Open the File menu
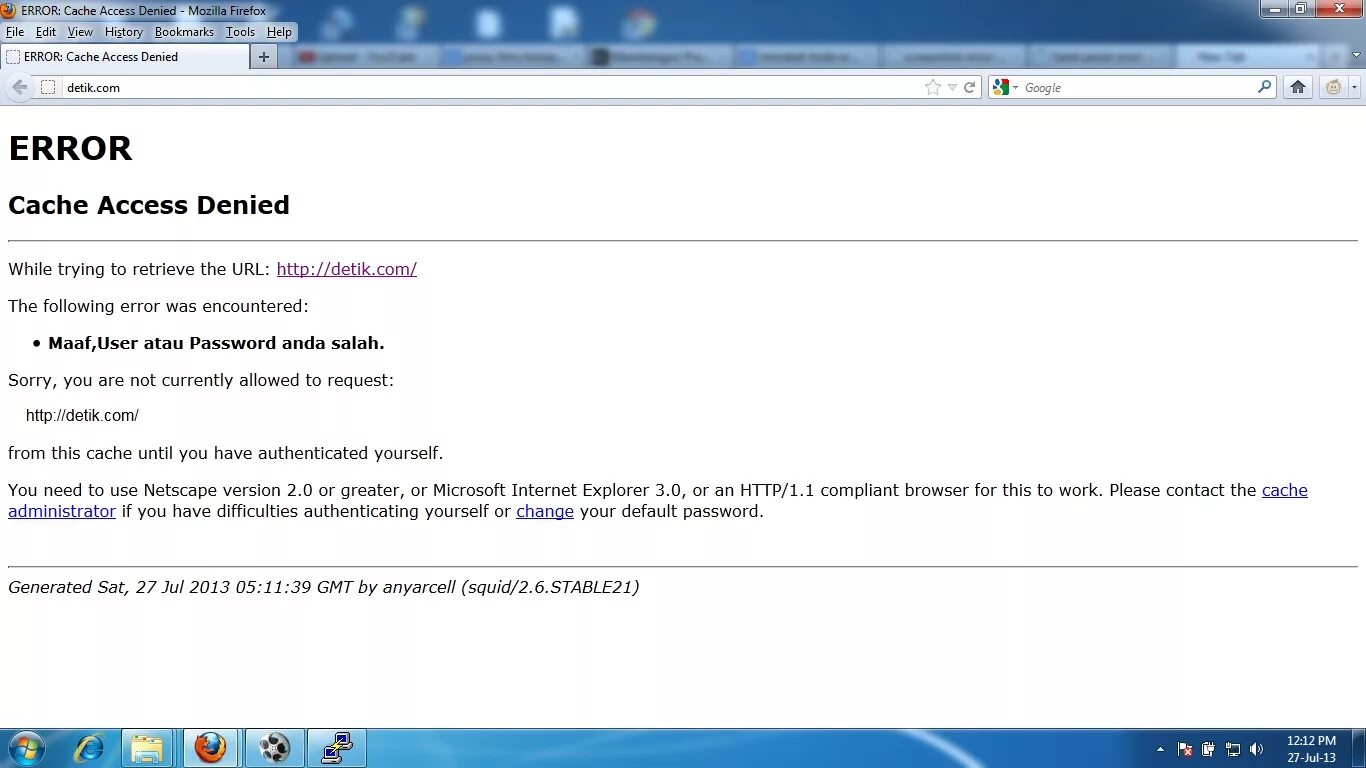 pyautogui.click(x=15, y=32)
